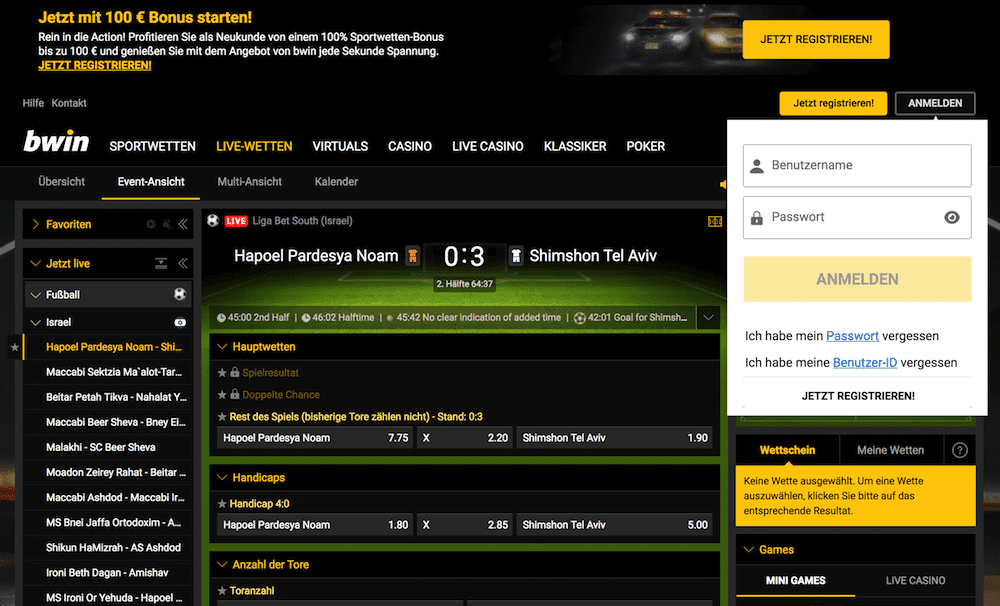Select the X draw odds 2.85 for Handicap
Viewport: 1000px width, 606px height.
coord(464,525)
